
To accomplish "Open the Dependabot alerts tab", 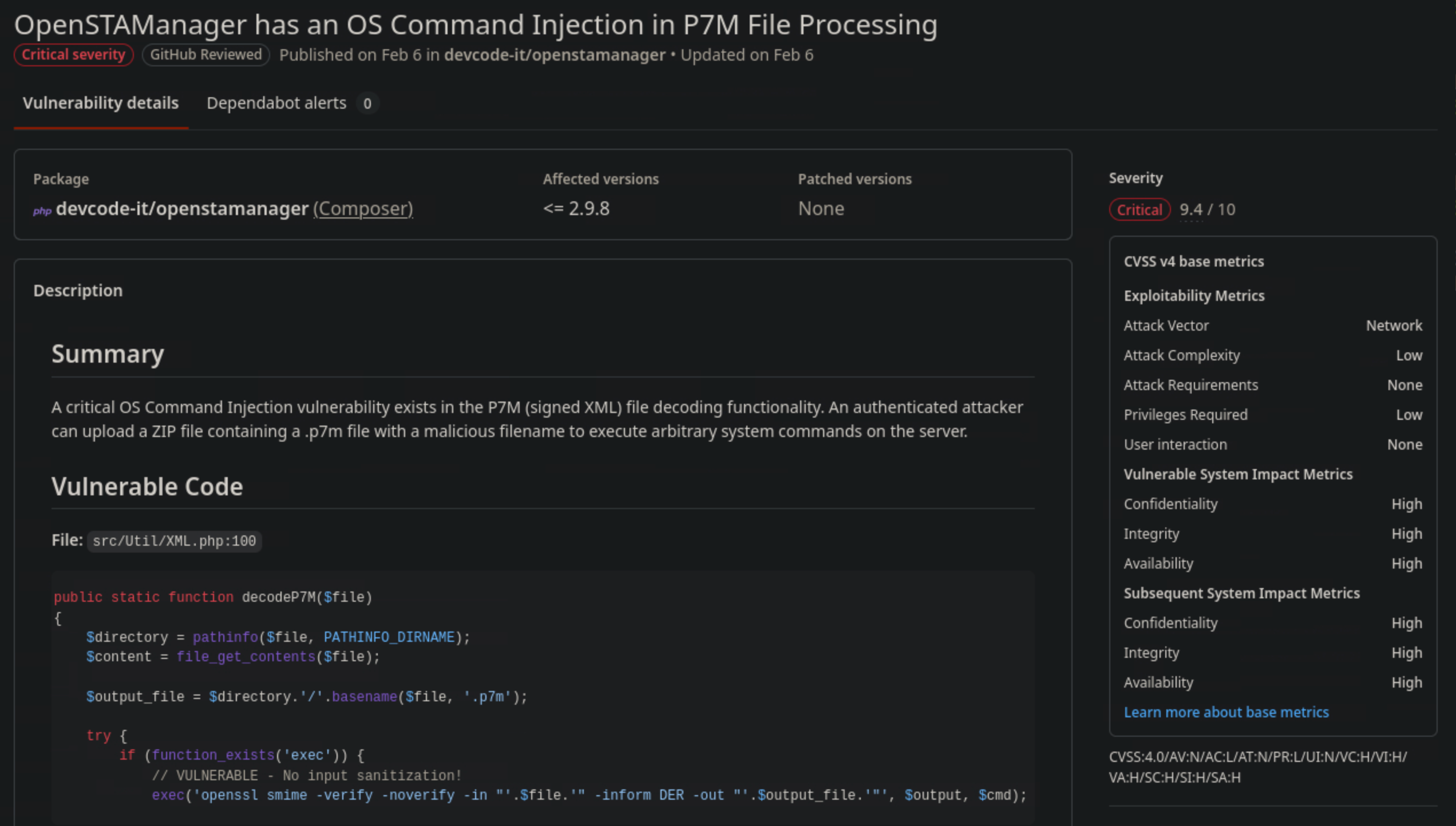I will tap(276, 103).
